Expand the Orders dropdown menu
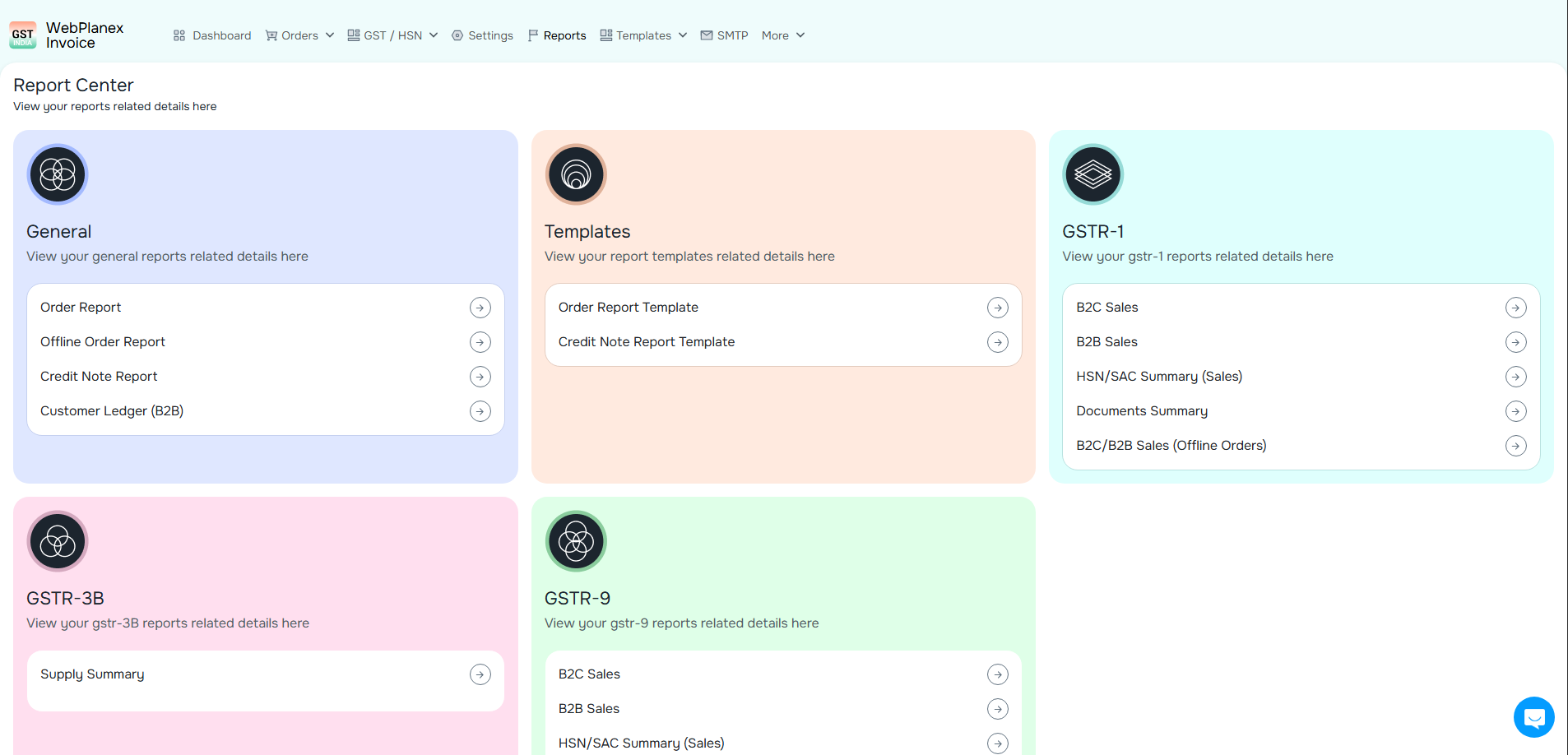The height and width of the screenshot is (755, 1568). coord(299,35)
